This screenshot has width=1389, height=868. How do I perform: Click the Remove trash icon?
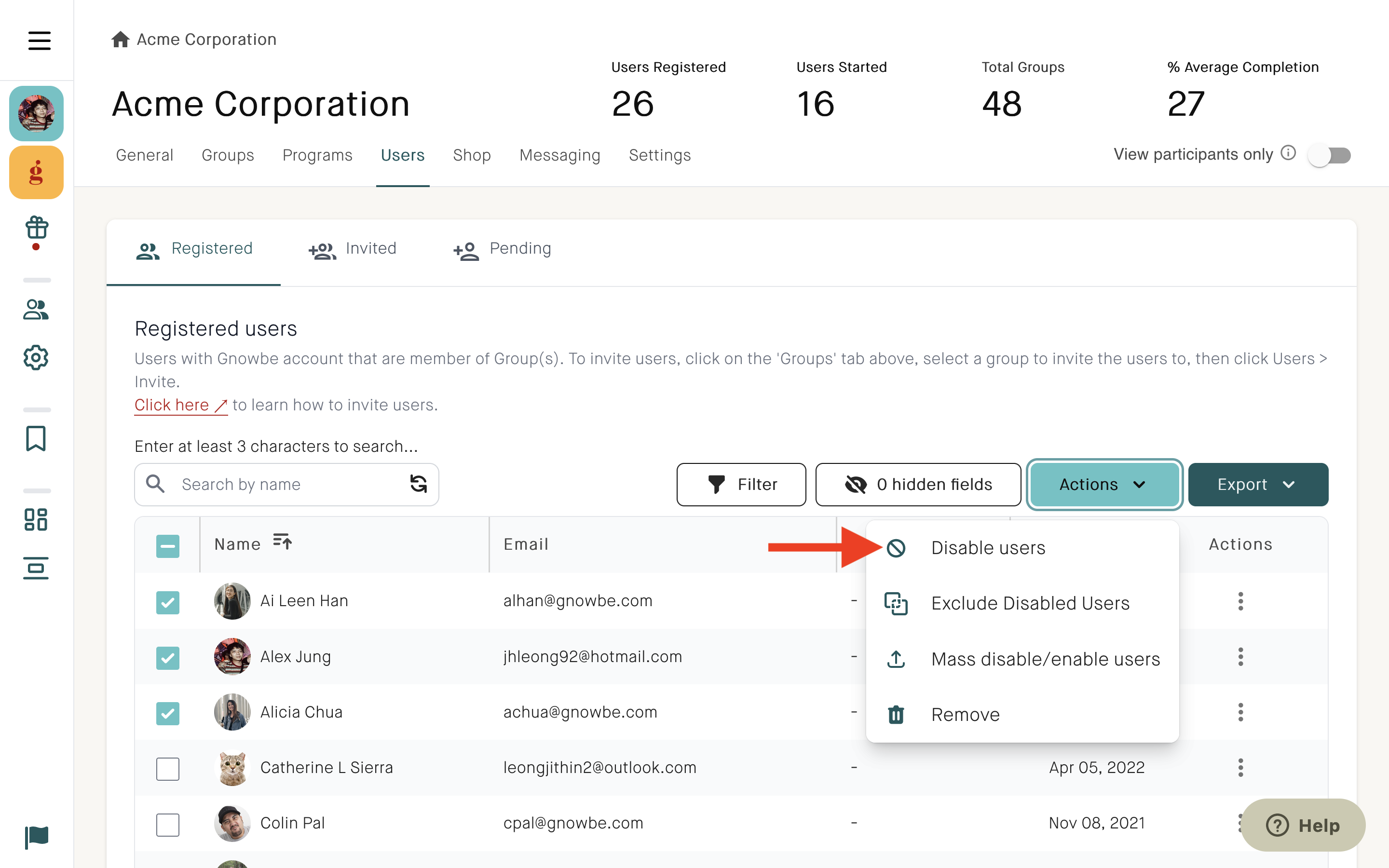click(x=896, y=715)
